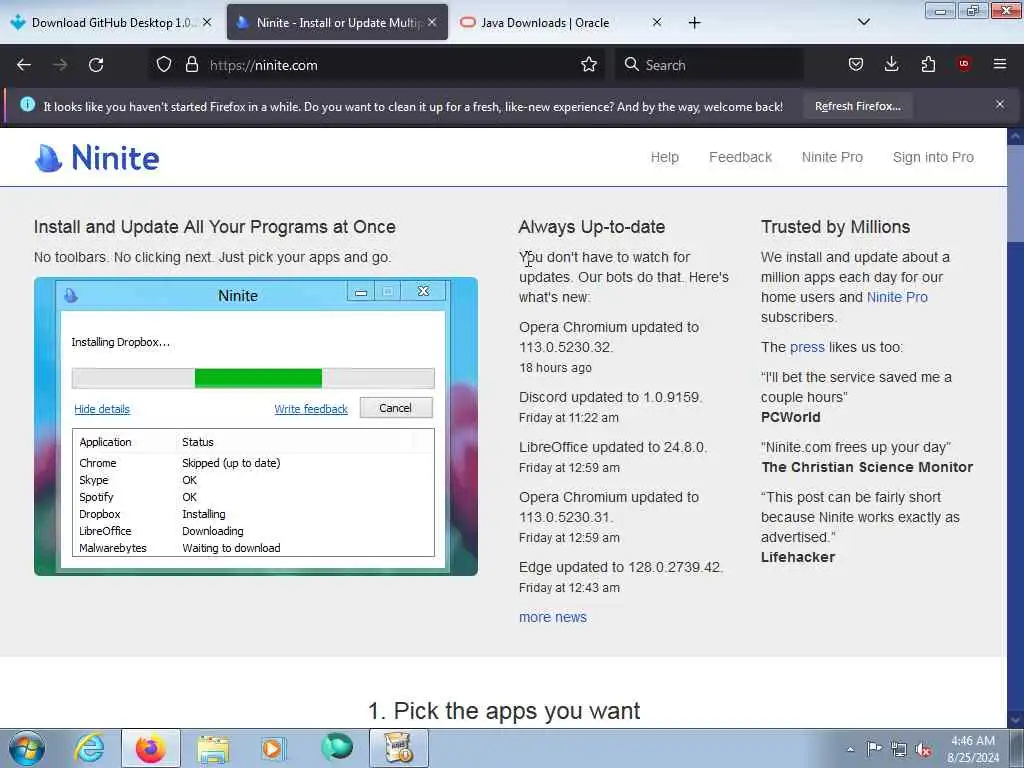Close the Java Downloads Oracle tab
1024x768 pixels.
click(657, 22)
